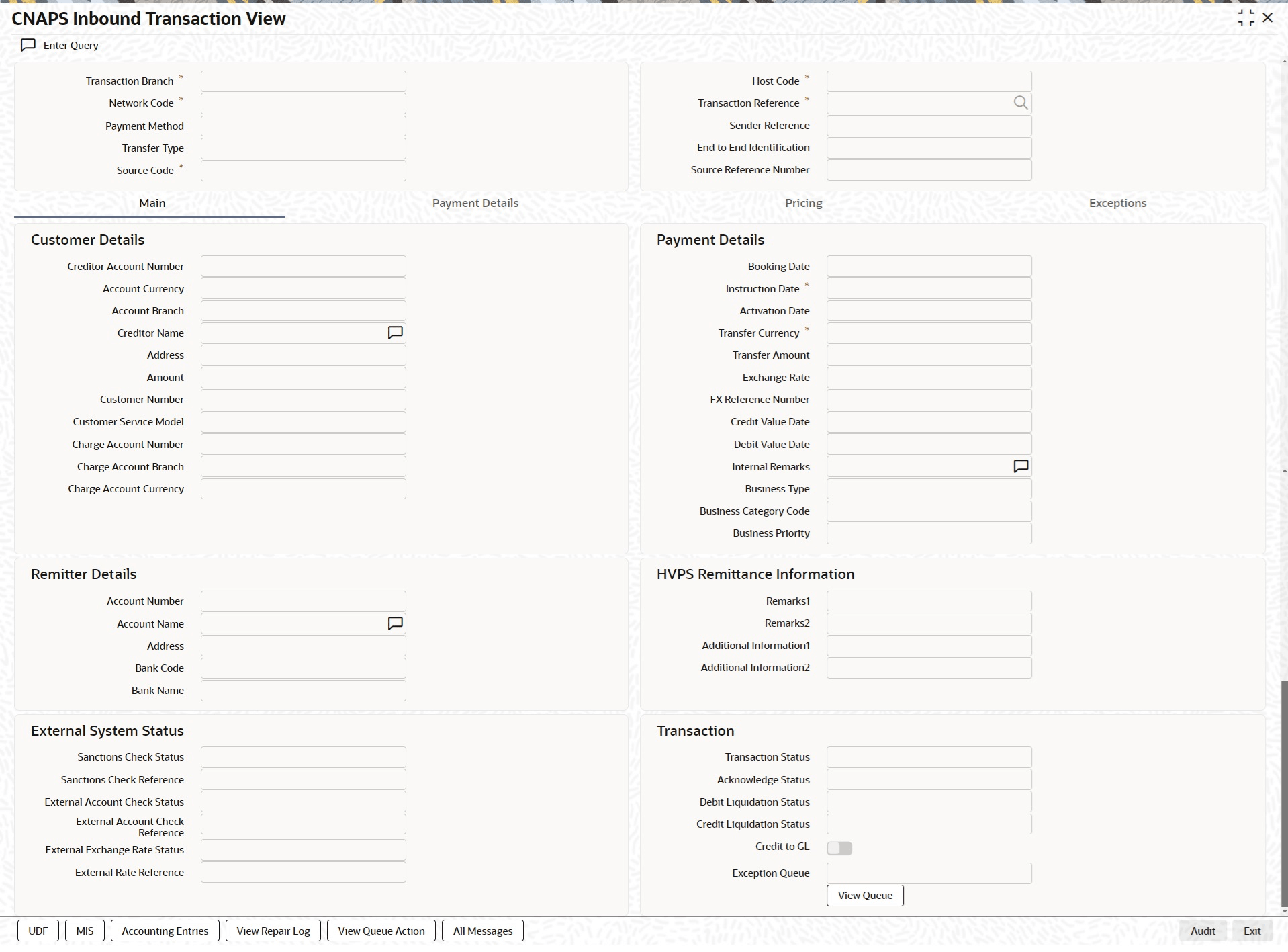Click the Instruction Date field
1288x952 pixels.
click(x=929, y=288)
